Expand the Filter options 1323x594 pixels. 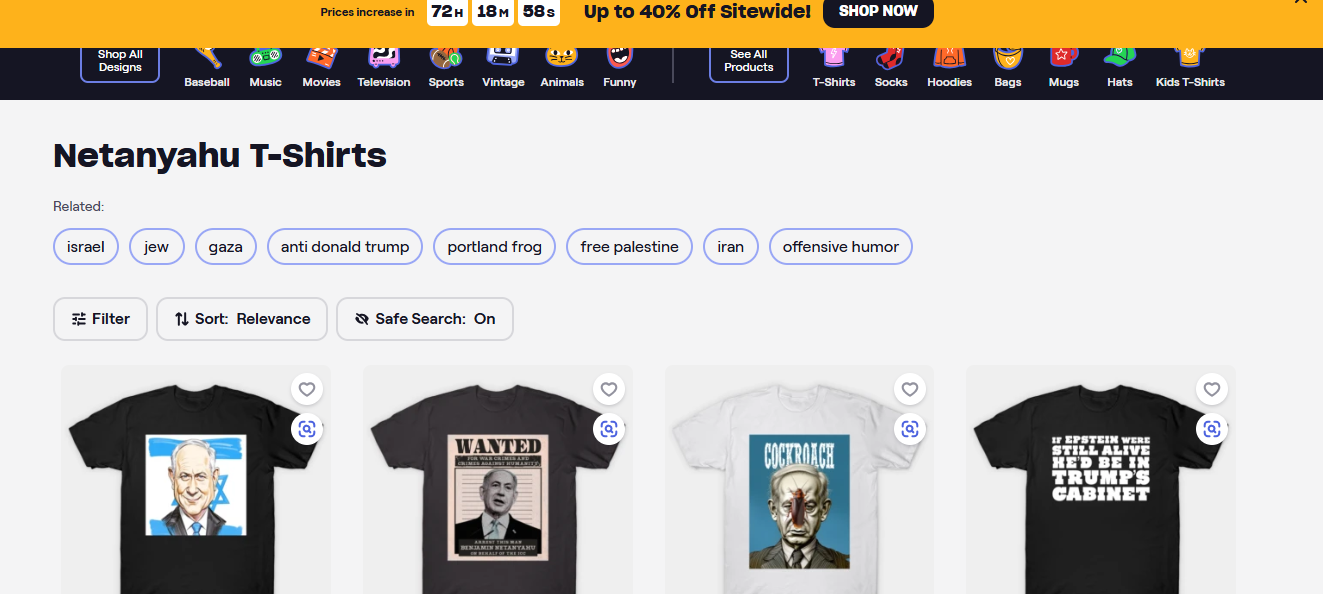coord(100,319)
